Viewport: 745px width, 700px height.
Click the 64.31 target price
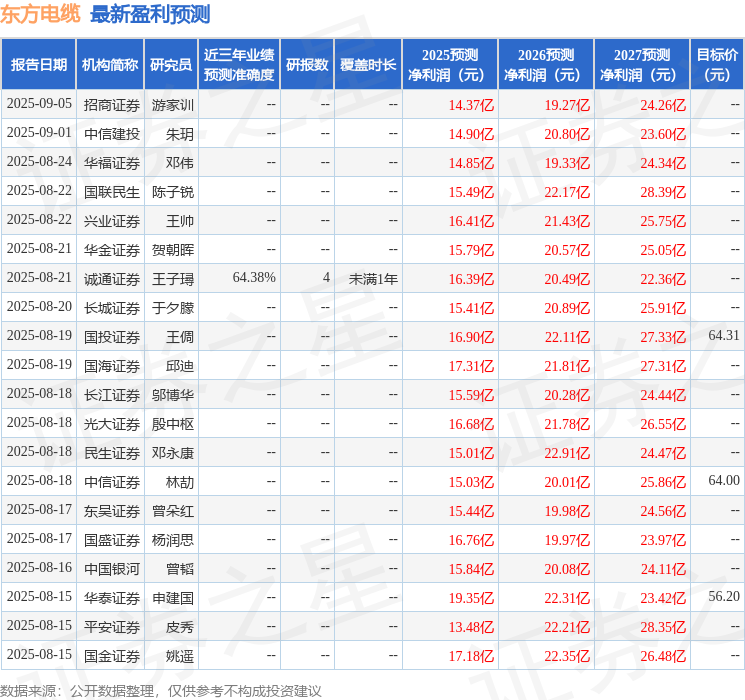724,336
